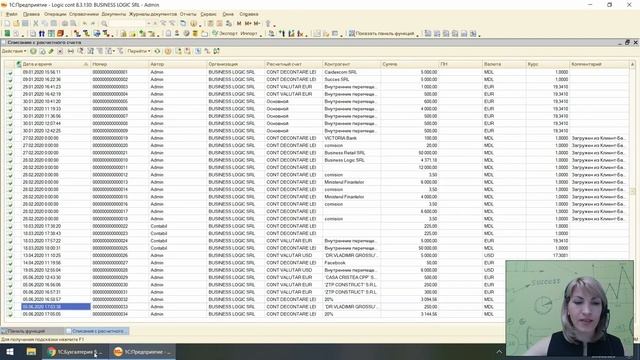Show hidden tray icons chevron
Viewport: 640px width, 360px height.
tap(499, 352)
